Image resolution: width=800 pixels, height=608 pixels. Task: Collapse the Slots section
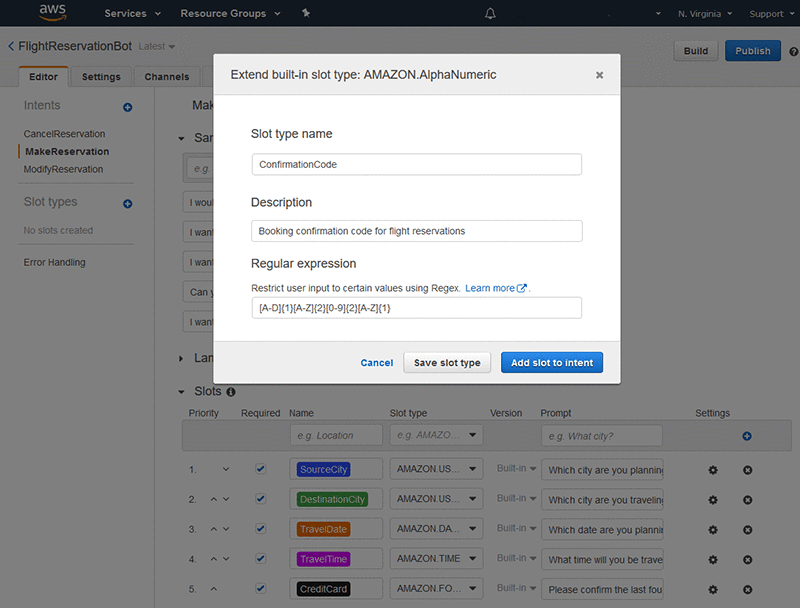pos(181,392)
